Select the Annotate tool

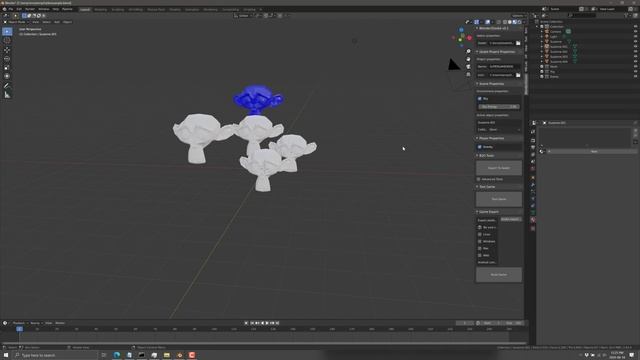click(7, 86)
